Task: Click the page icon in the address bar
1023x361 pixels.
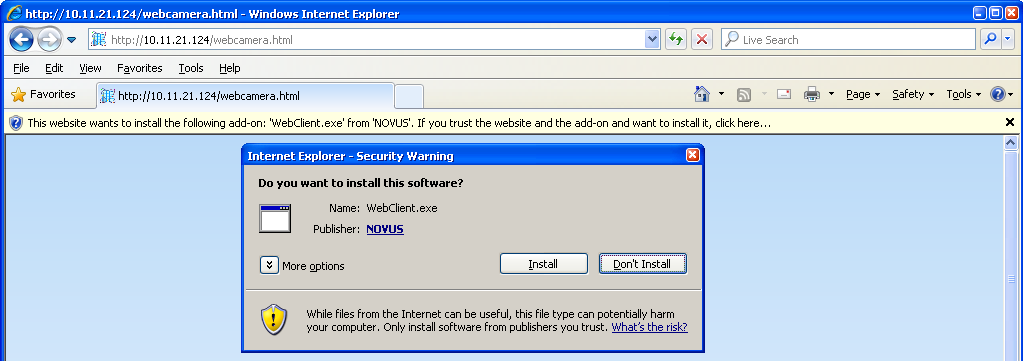Action: 99,40
